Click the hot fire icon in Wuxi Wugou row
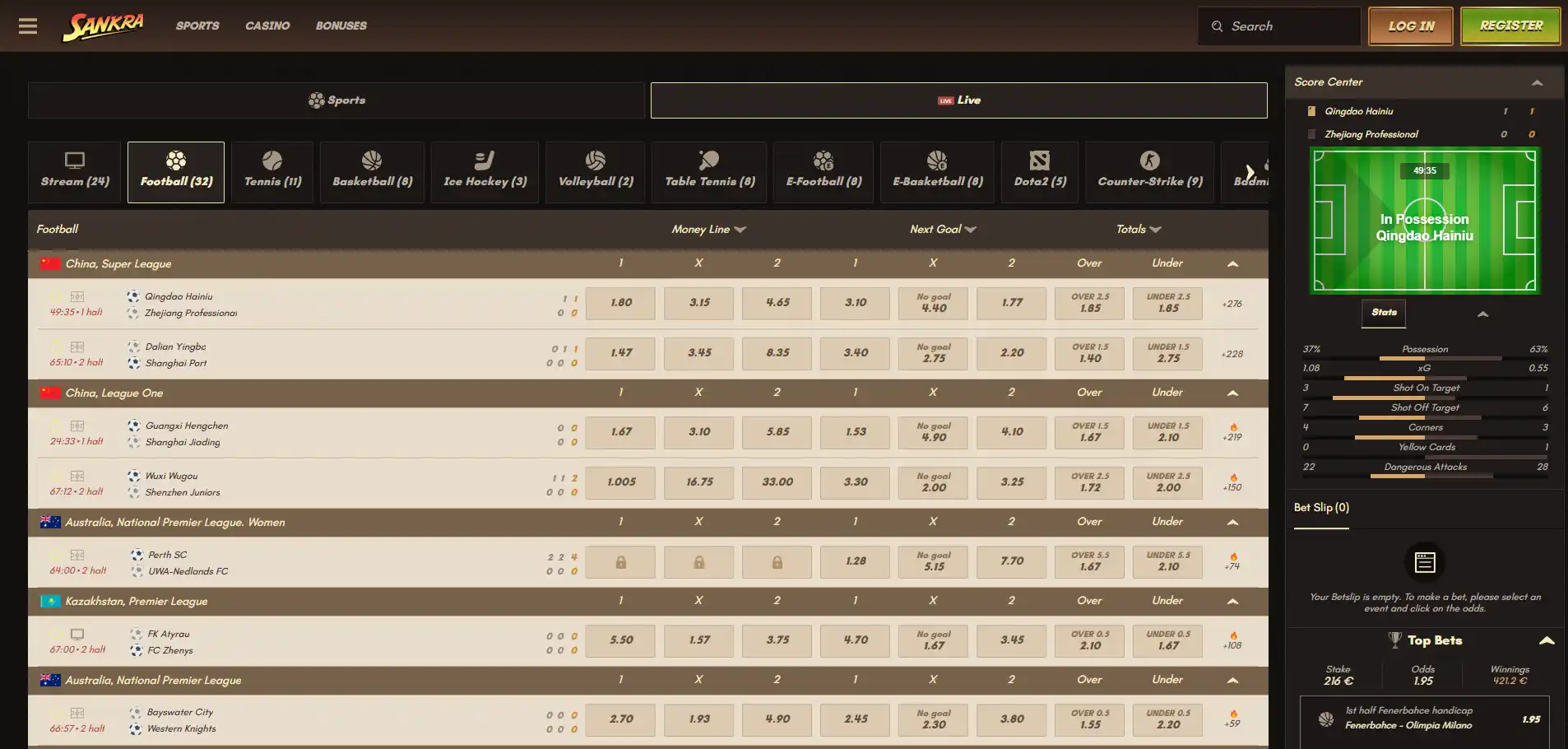Image resolution: width=1568 pixels, height=749 pixels. pos(1233,477)
